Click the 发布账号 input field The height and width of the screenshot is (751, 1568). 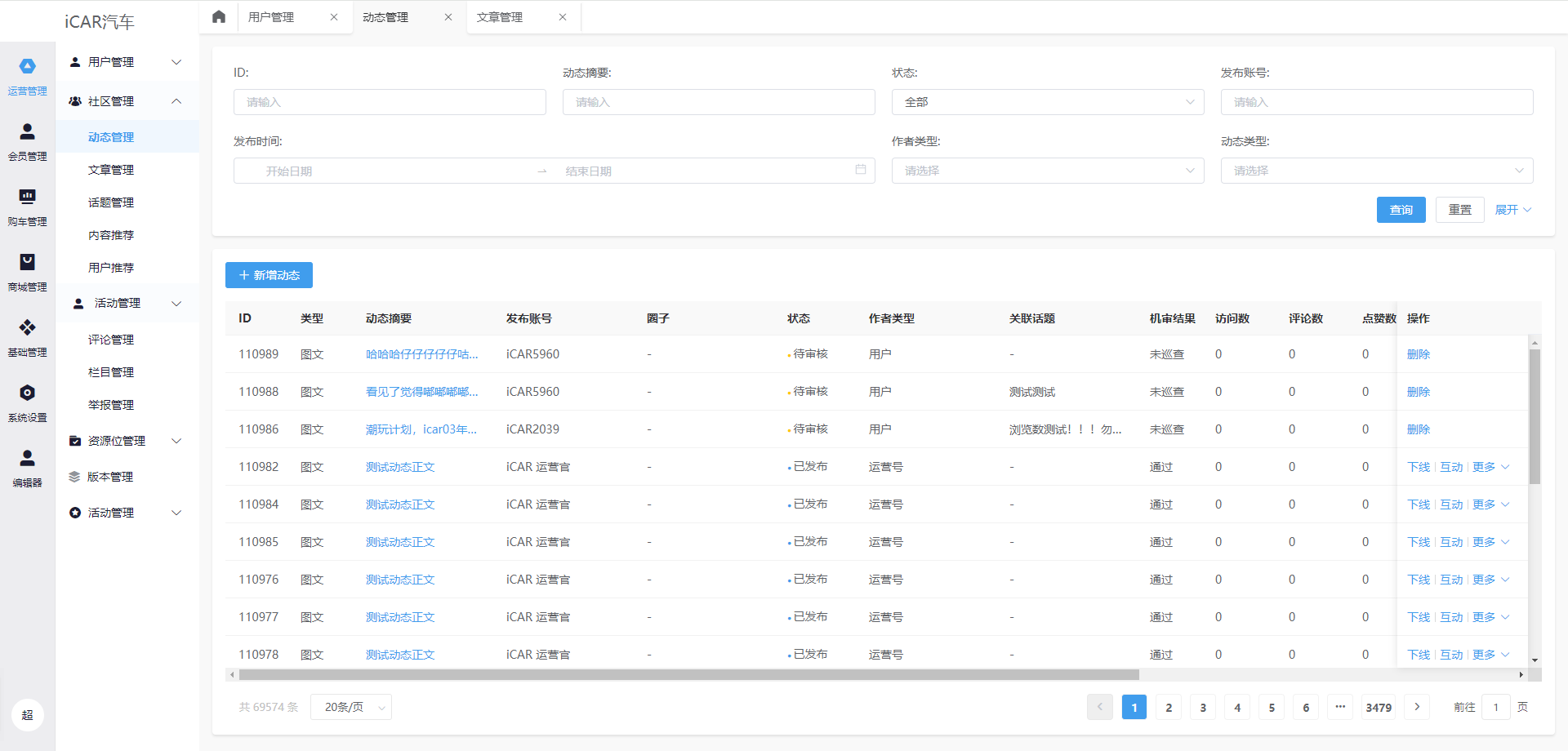point(1377,102)
